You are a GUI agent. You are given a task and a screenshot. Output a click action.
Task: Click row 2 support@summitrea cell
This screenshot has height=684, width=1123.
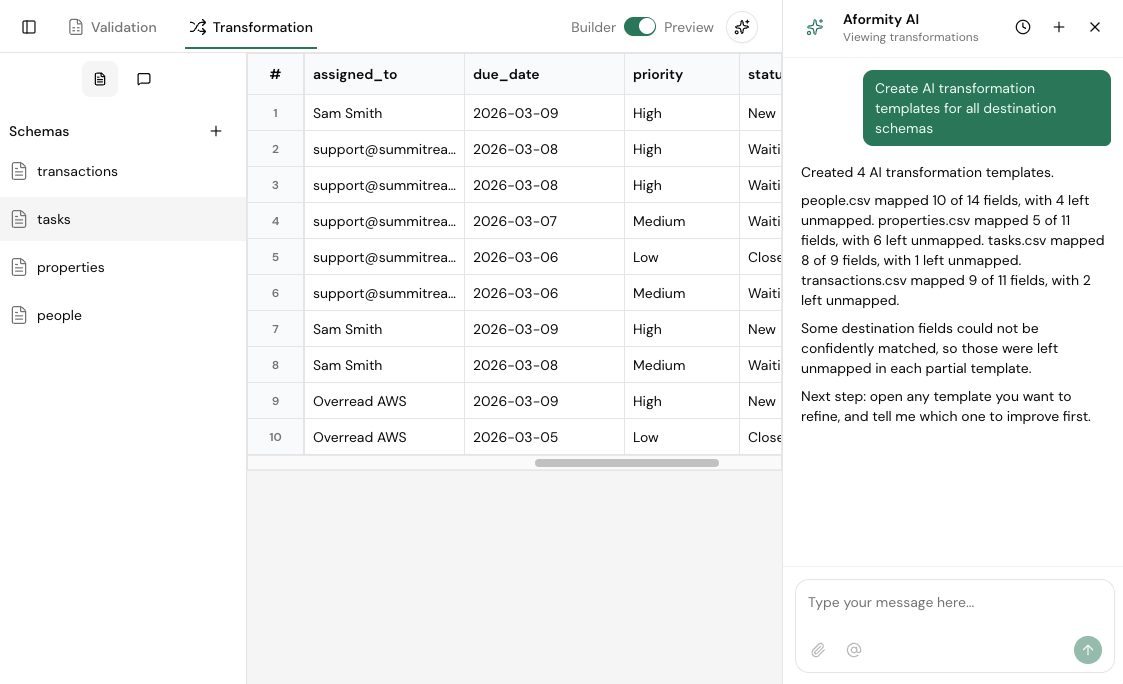coord(384,149)
